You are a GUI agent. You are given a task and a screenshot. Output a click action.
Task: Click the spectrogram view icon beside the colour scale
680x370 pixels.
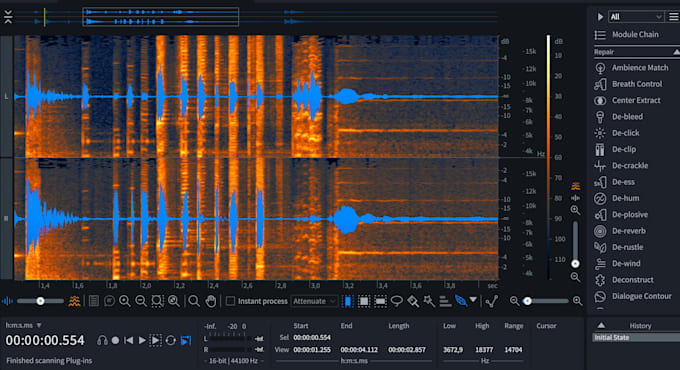tap(575, 187)
